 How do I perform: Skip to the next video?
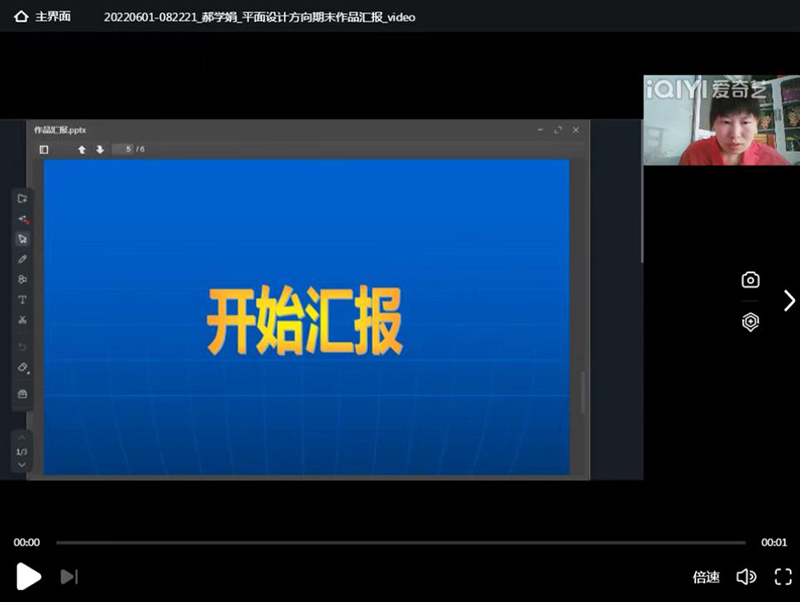[69, 576]
